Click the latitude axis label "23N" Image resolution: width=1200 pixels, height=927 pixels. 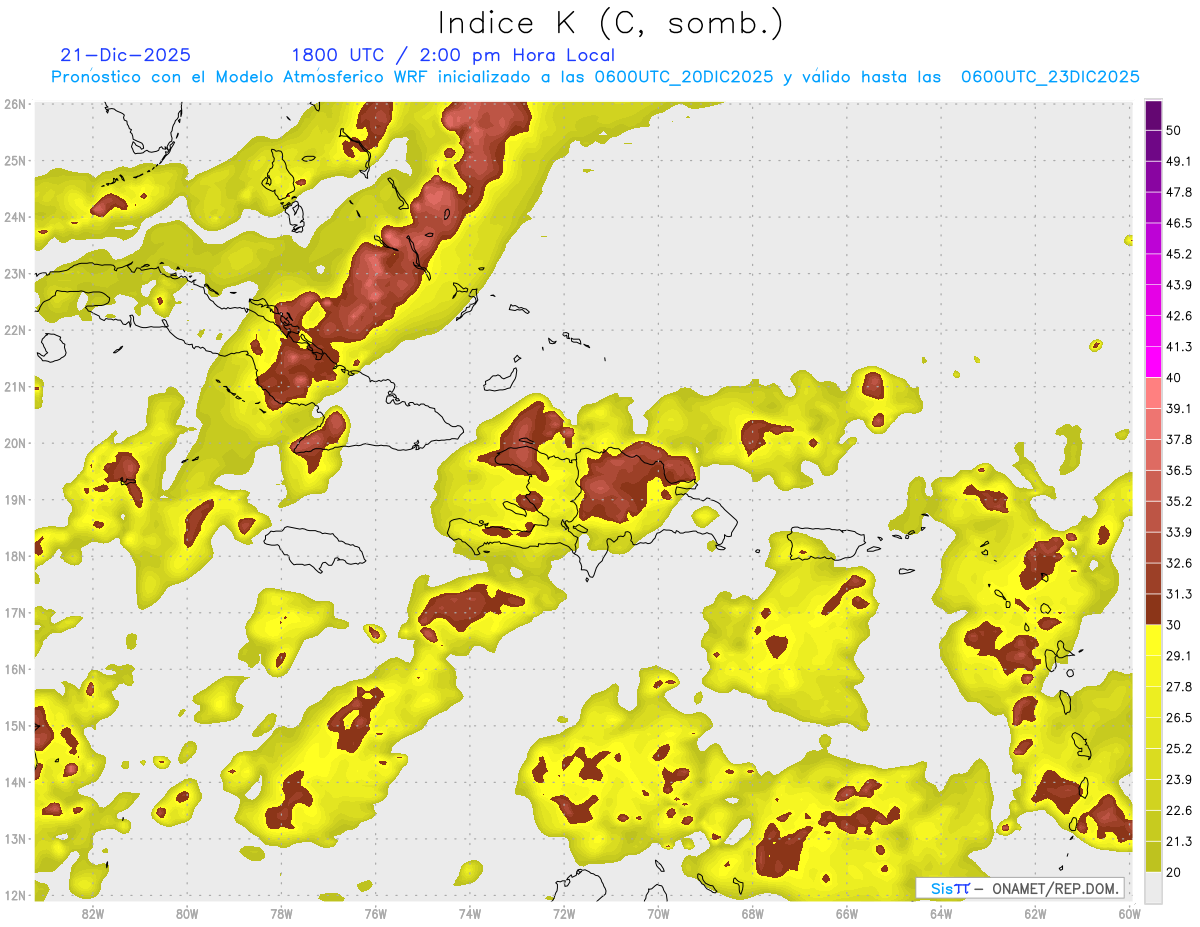pyautogui.click(x=15, y=274)
